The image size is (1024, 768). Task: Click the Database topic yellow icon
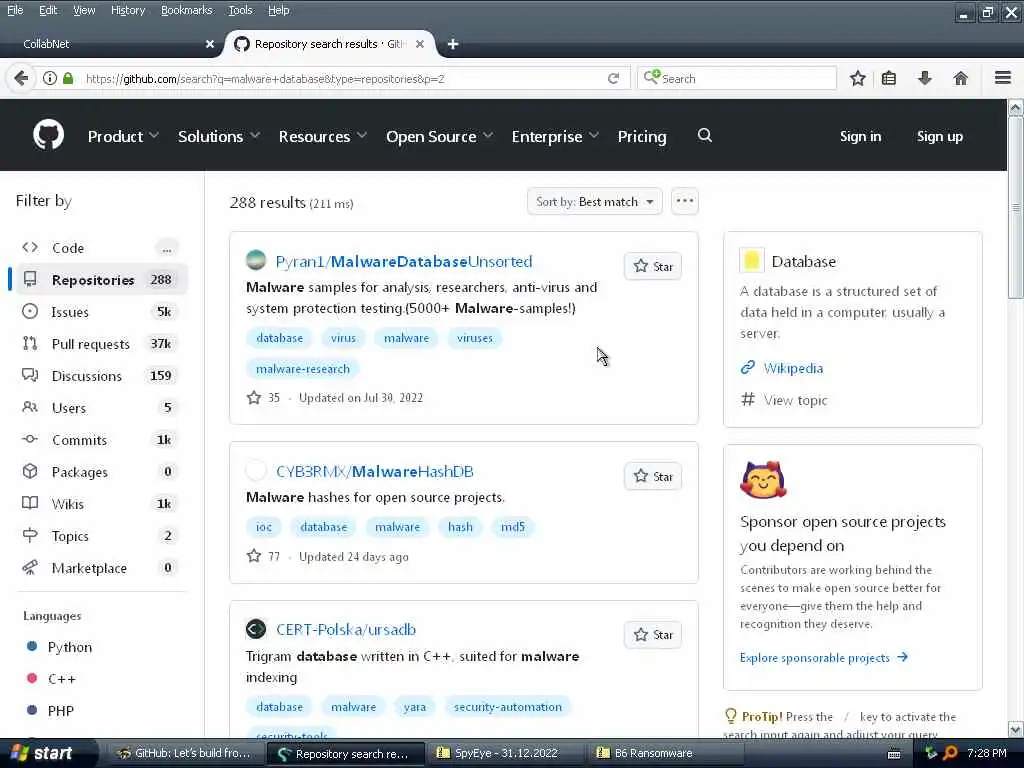(x=752, y=261)
